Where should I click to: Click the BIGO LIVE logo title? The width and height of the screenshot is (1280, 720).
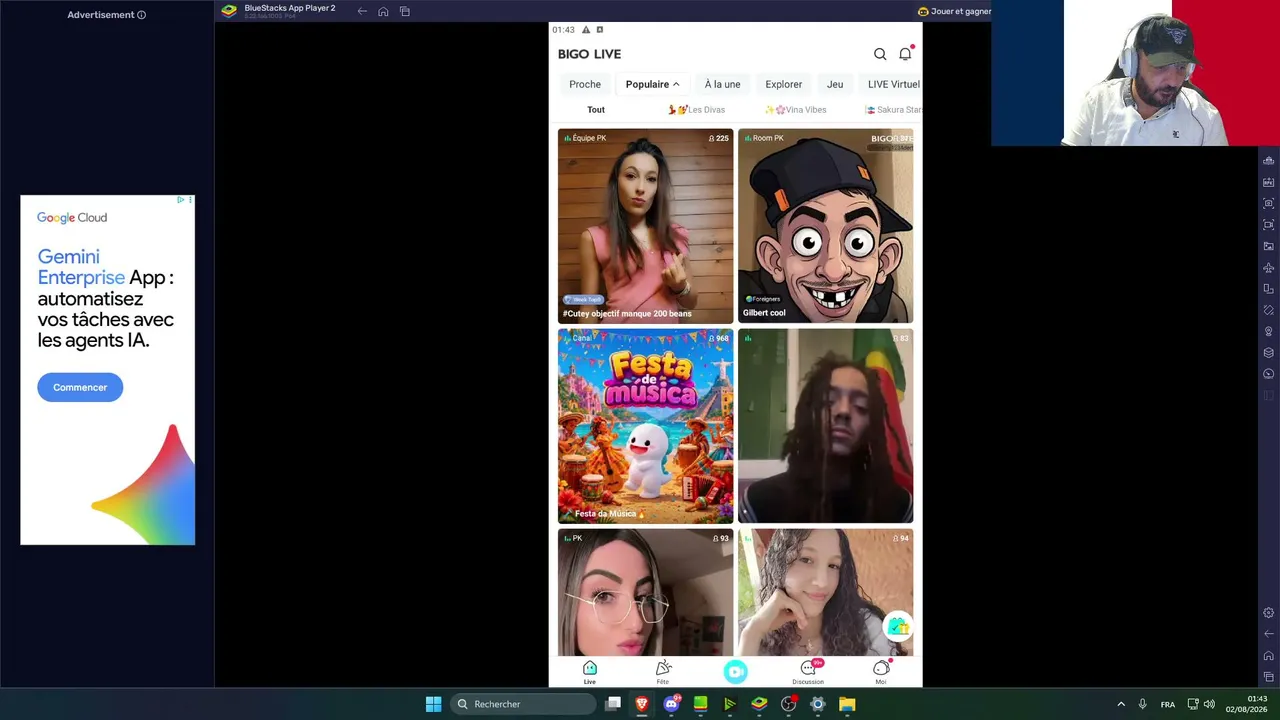590,54
